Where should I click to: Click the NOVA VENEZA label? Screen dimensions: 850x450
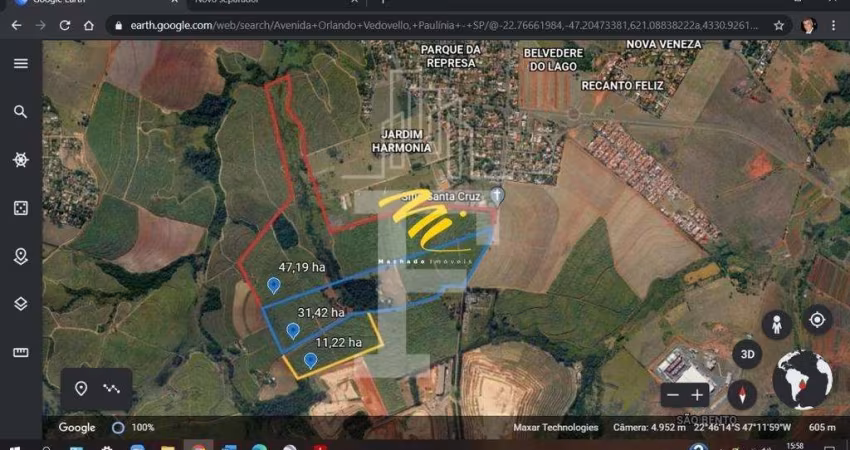(x=664, y=44)
